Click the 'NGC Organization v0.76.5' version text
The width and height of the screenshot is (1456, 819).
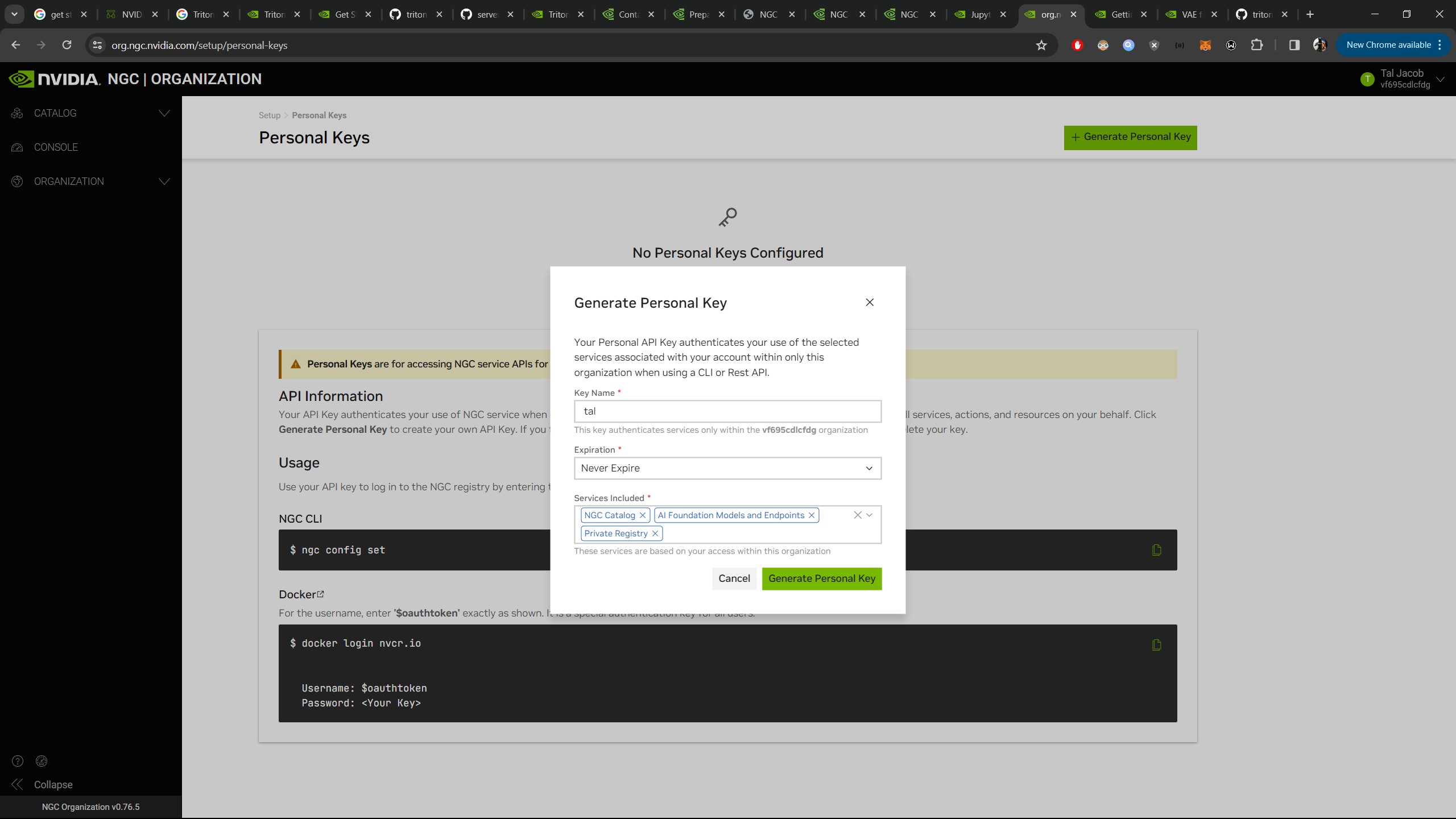(91, 807)
